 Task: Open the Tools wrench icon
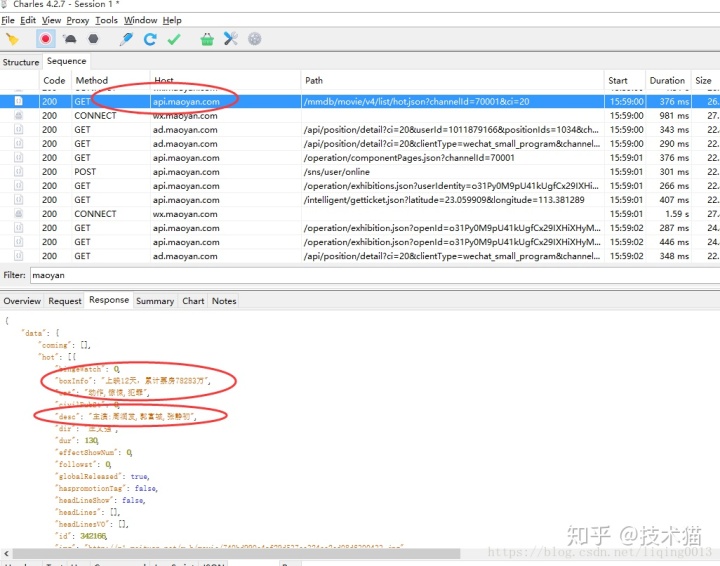tap(231, 39)
